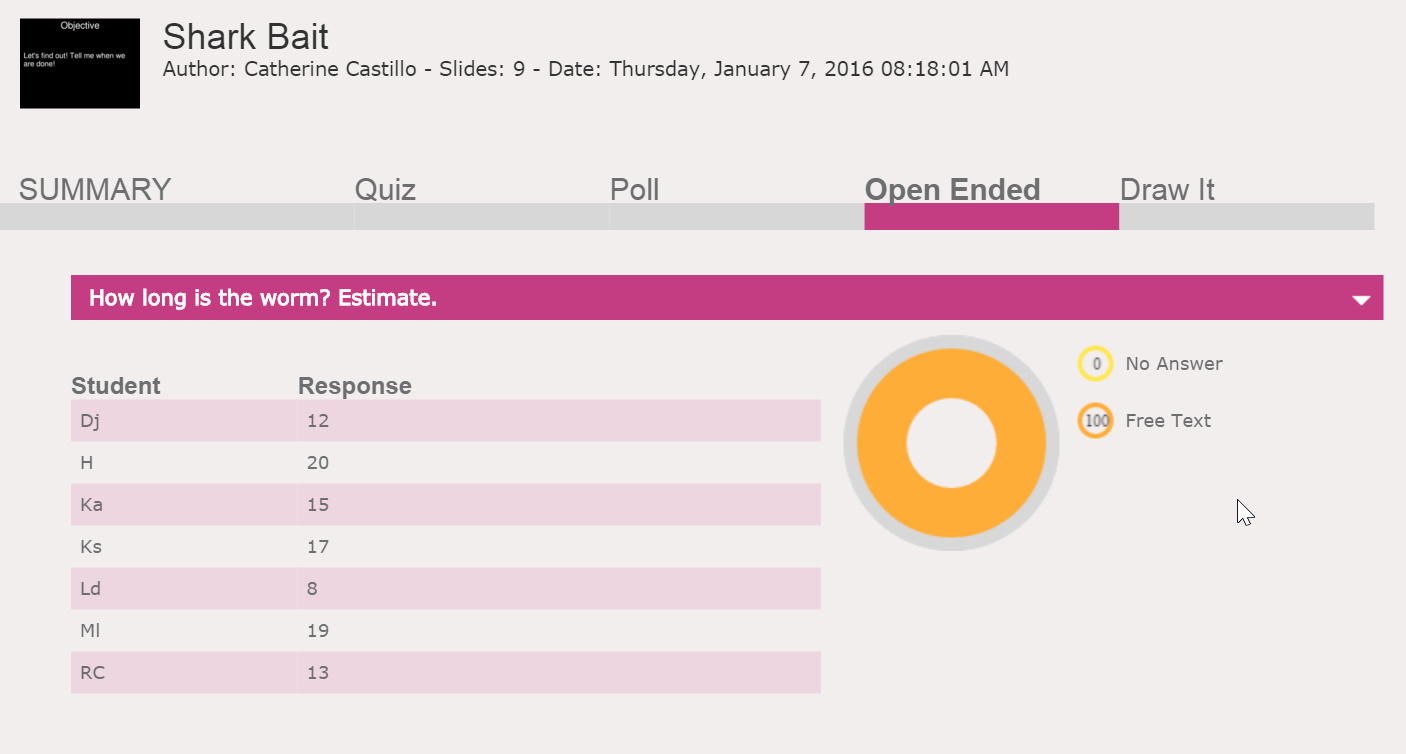Select the Open Ended tab
The height and width of the screenshot is (754, 1406).
(952, 190)
